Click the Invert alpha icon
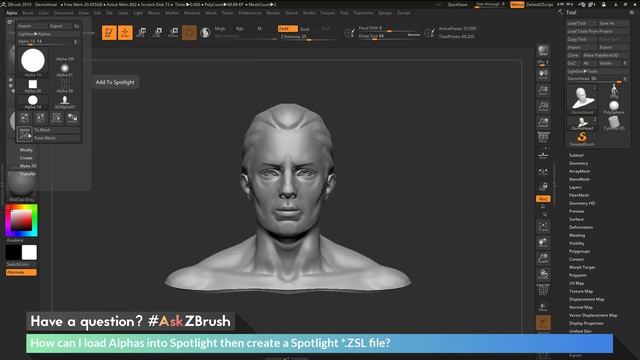 (x=72, y=118)
